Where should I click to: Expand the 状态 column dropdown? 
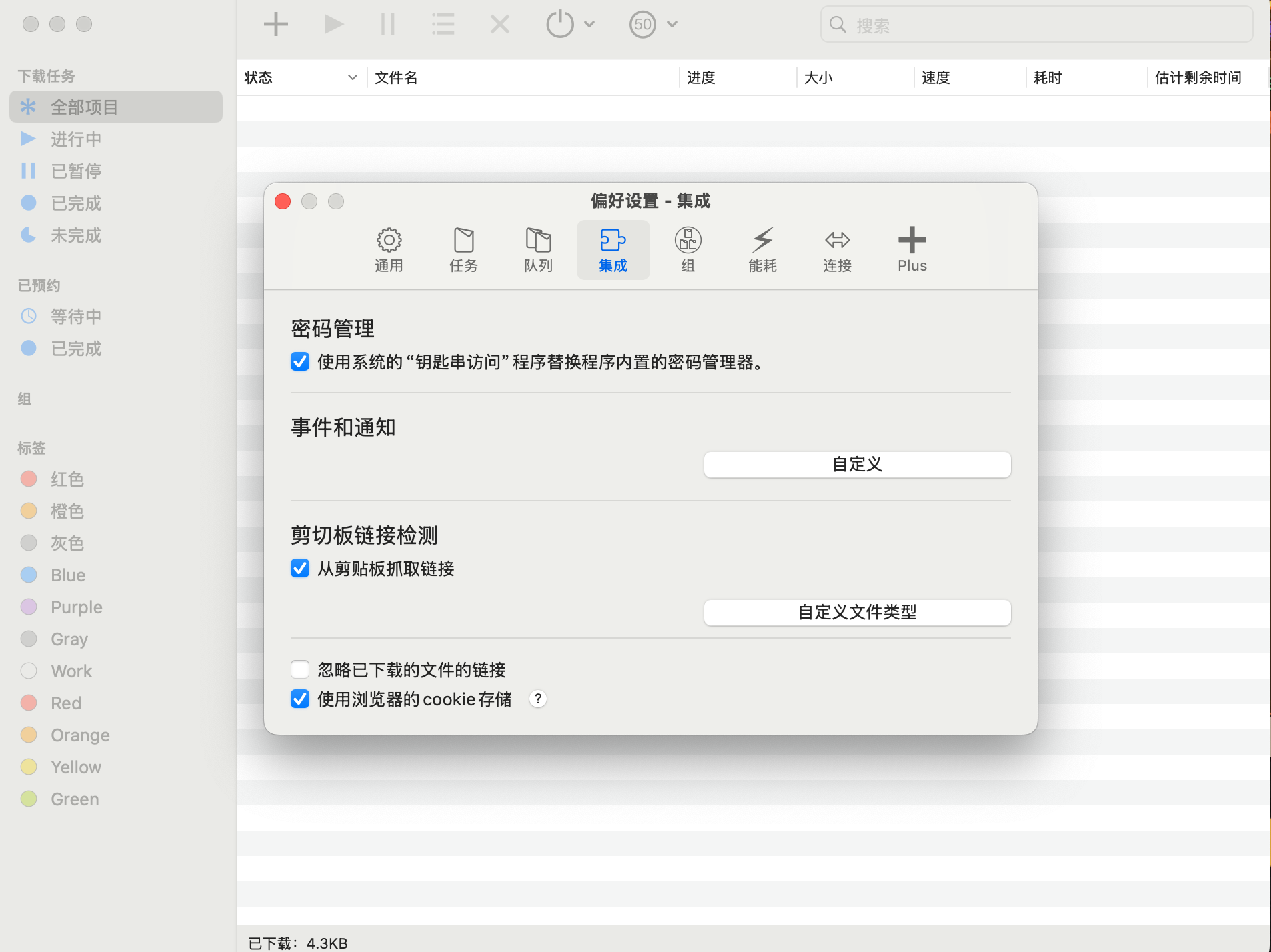(352, 77)
